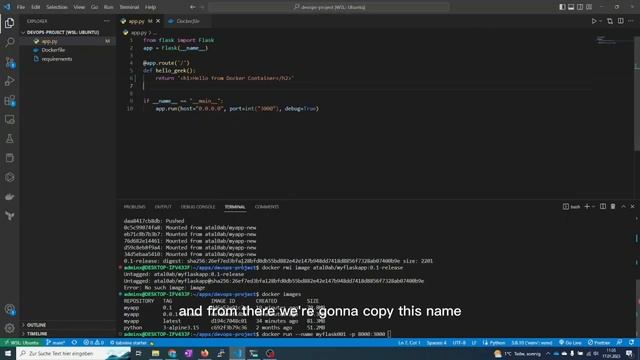Open the Selection menu
The height and width of the screenshot is (360, 640).
click(57, 7)
